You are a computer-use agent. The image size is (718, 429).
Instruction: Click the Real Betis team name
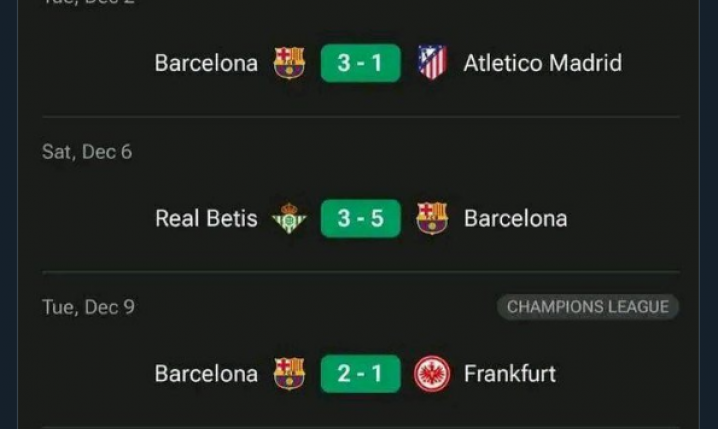206,218
